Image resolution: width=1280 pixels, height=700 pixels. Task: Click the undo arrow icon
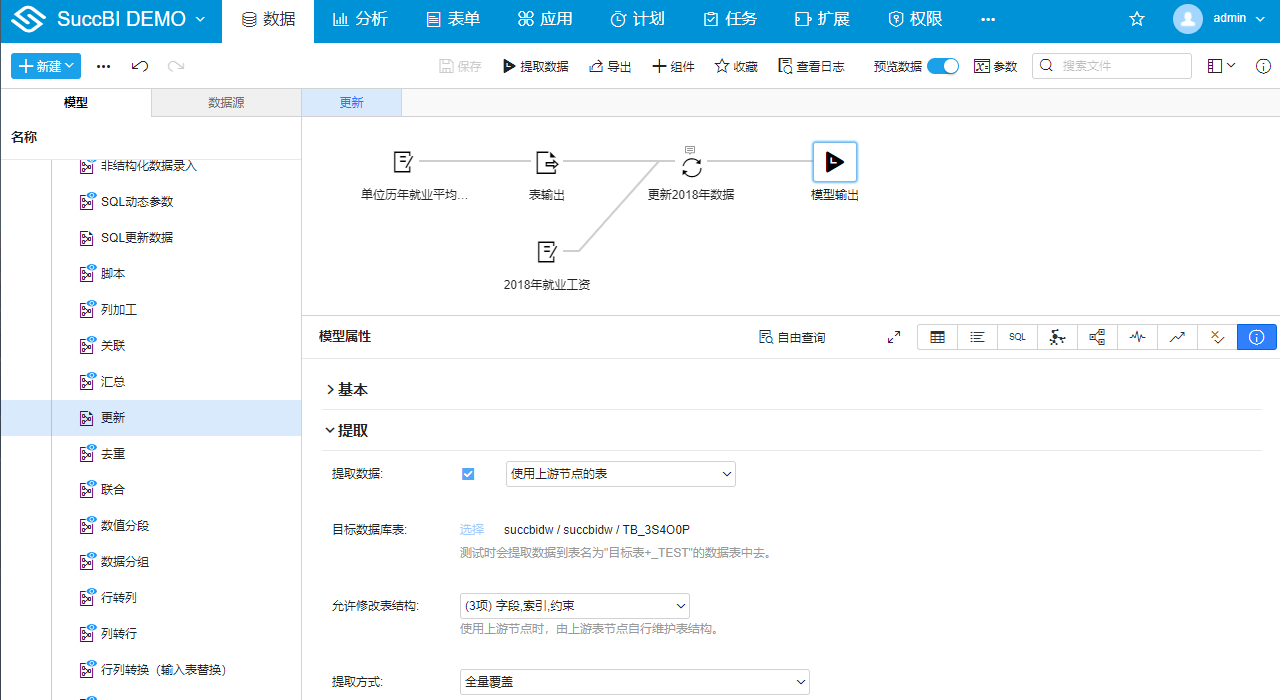(x=140, y=66)
